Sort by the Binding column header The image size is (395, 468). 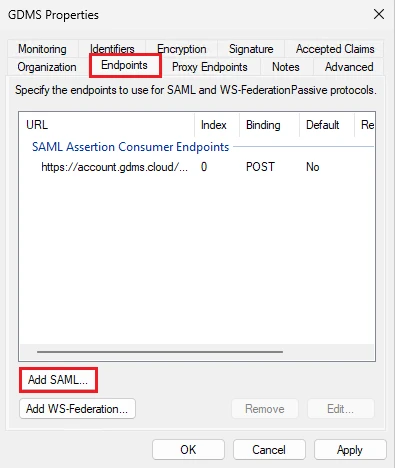click(269, 125)
